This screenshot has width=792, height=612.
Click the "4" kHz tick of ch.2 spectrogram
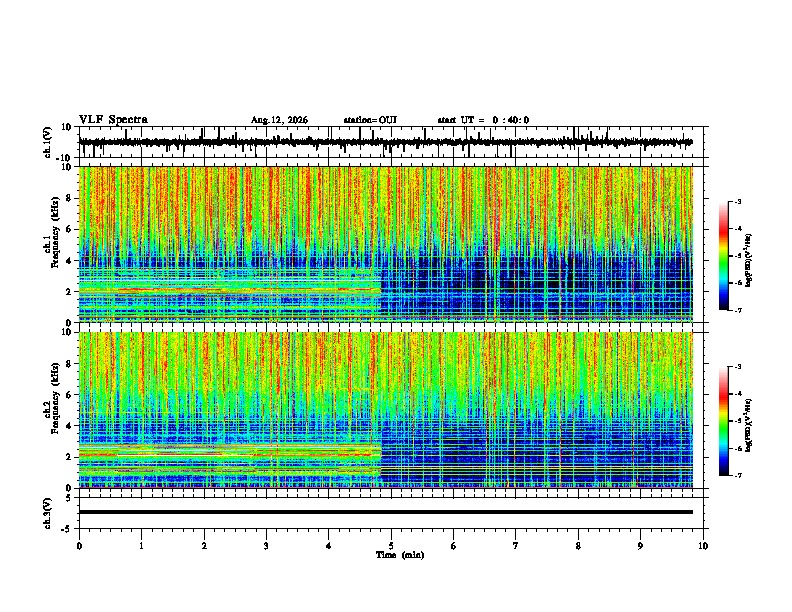69,426
